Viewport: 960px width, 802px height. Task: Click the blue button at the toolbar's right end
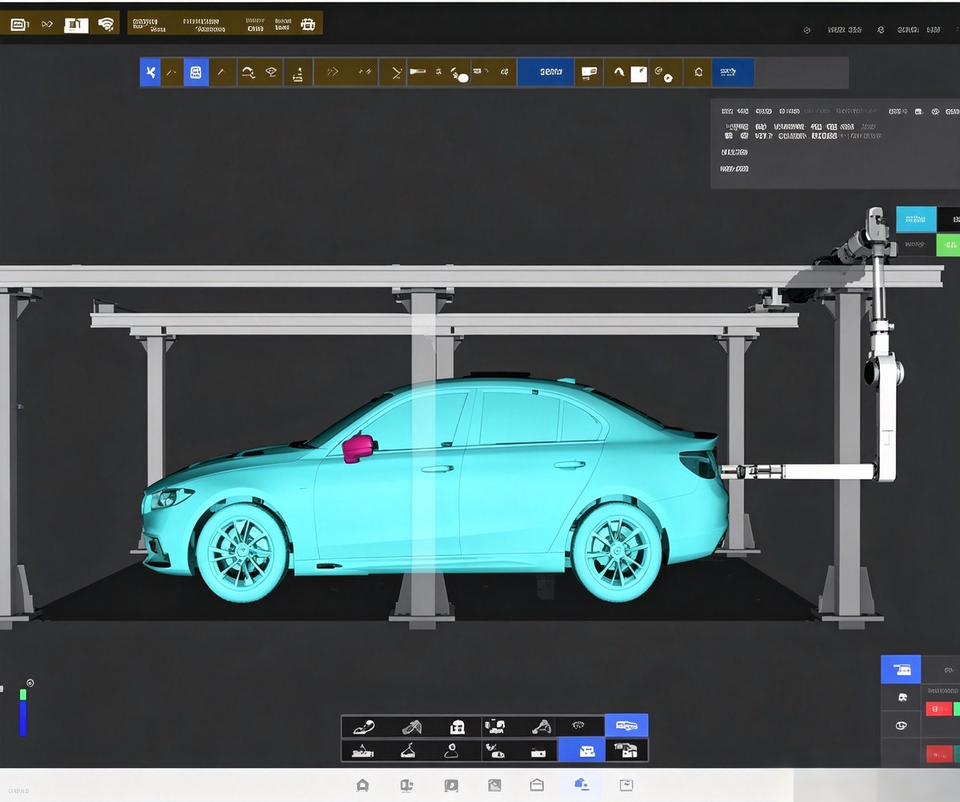733,72
